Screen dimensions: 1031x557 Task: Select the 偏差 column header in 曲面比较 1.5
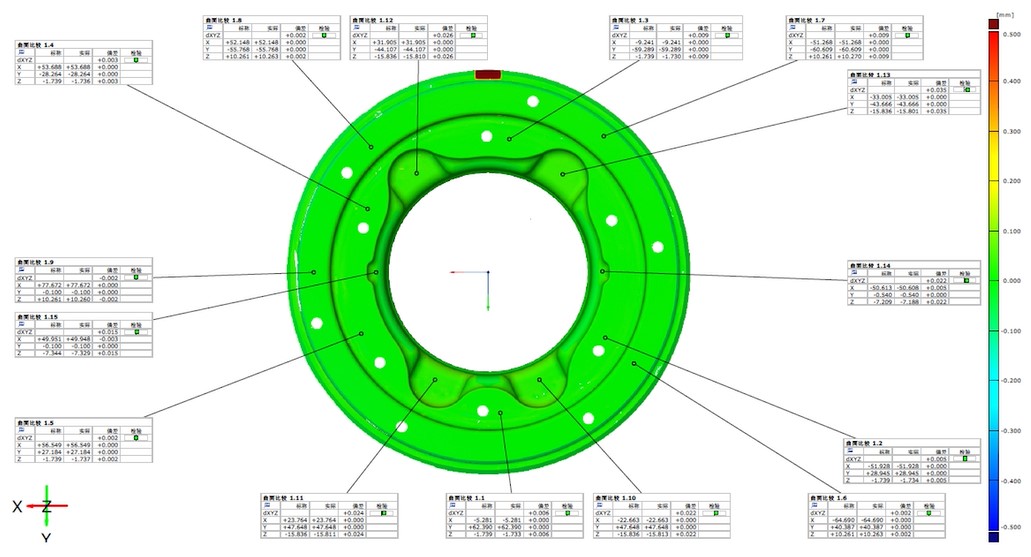(108, 430)
